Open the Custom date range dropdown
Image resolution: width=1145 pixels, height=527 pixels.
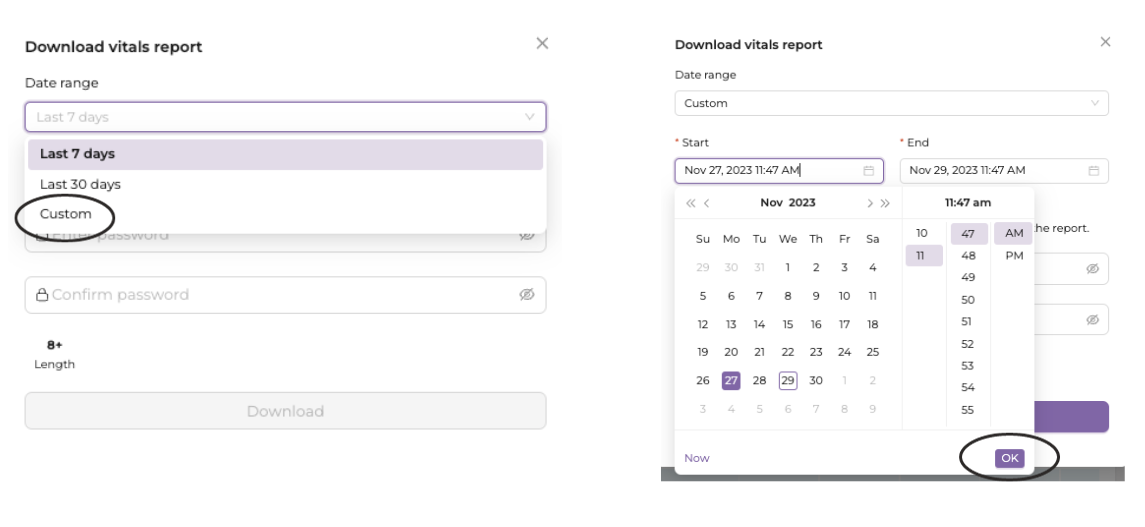click(x=892, y=103)
